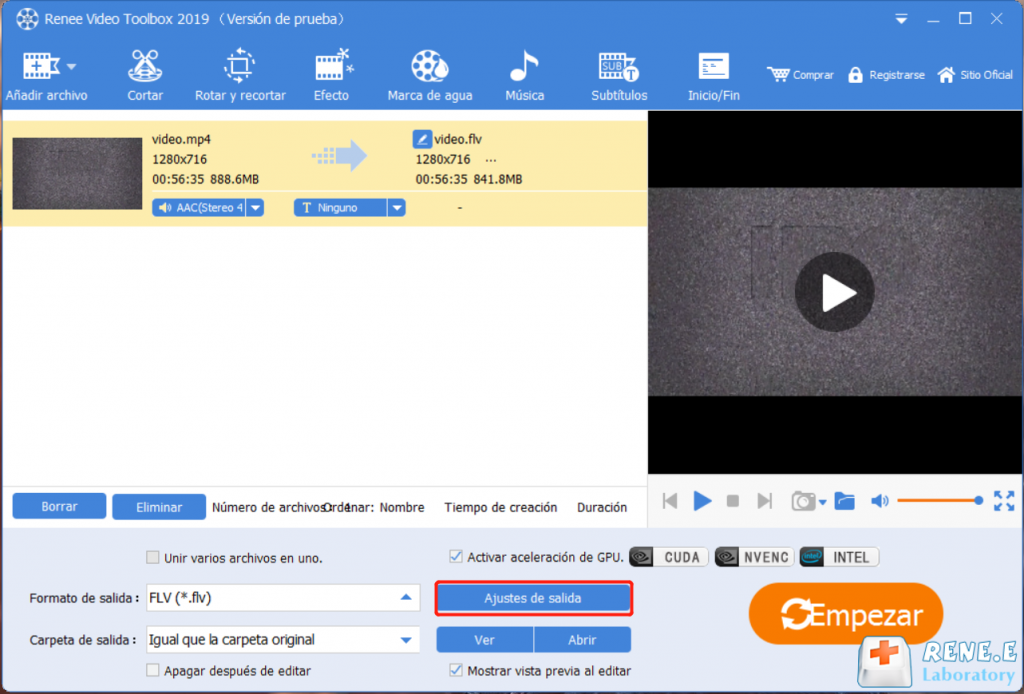Toggle Activar aceleración de GPU checkbox
Image resolution: width=1024 pixels, height=694 pixels.
[x=456, y=557]
